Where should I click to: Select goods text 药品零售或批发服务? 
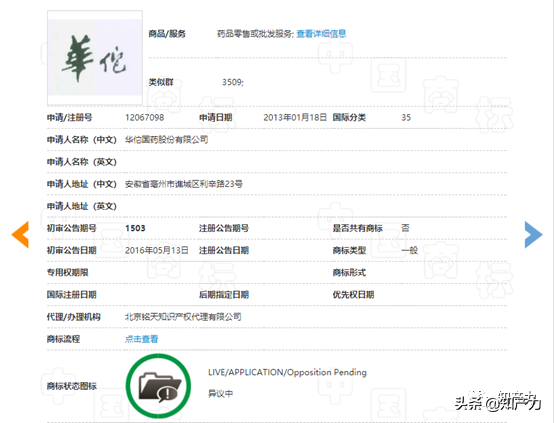point(254,34)
